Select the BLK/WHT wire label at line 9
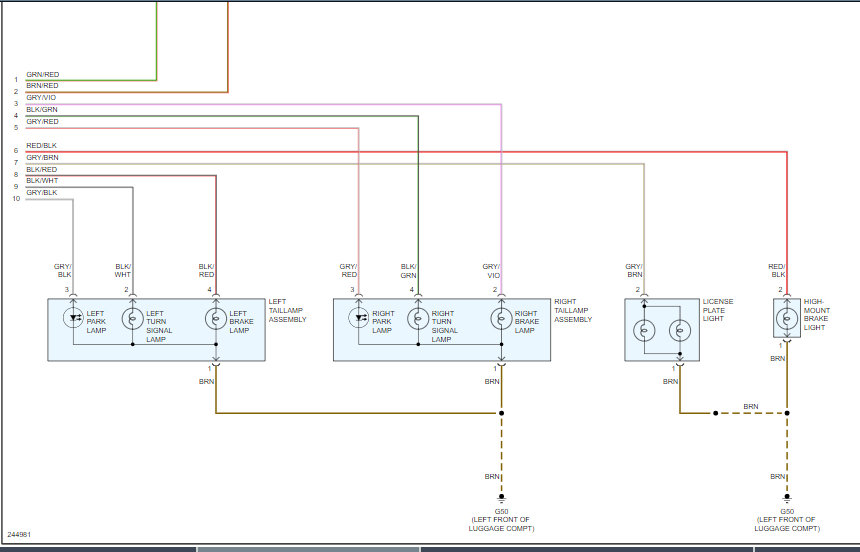 click(42, 181)
